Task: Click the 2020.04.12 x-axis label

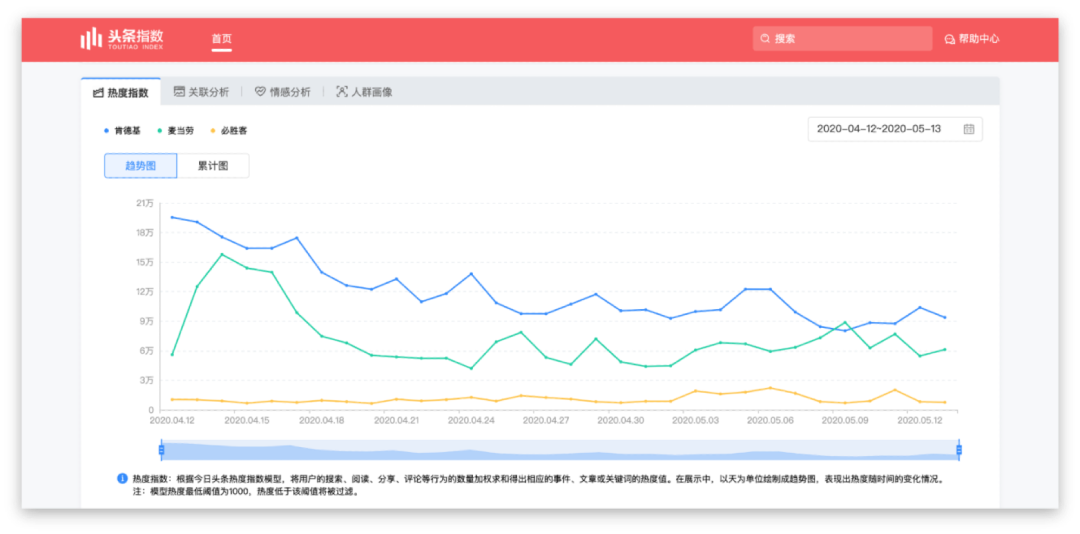Action: (172, 418)
